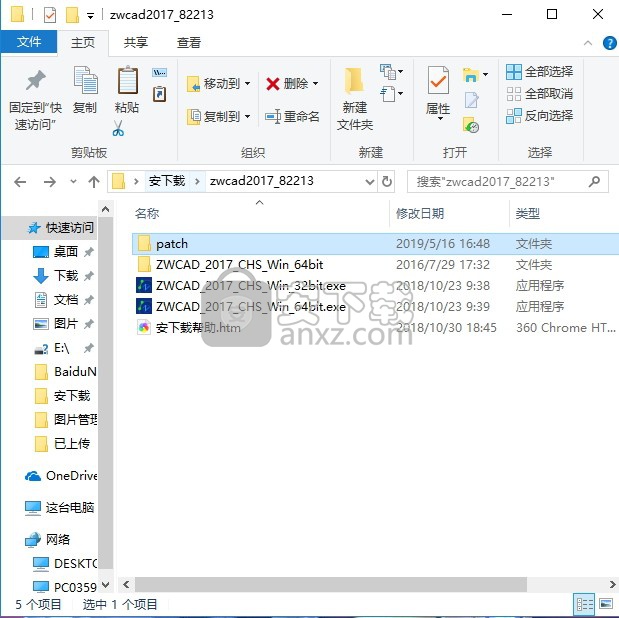This screenshot has width=619, height=618.
Task: Sort by 名称 column header
Action: tap(147, 214)
